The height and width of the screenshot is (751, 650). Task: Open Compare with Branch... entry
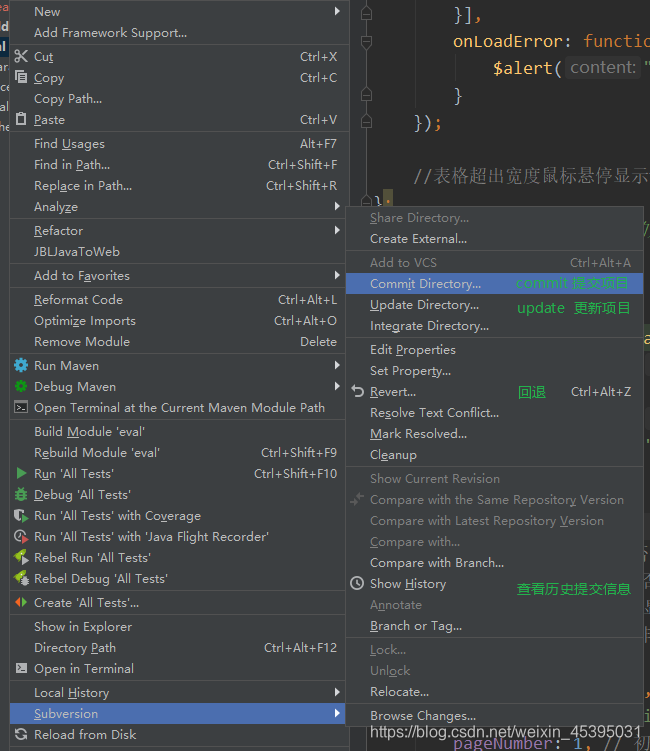tap(494, 562)
